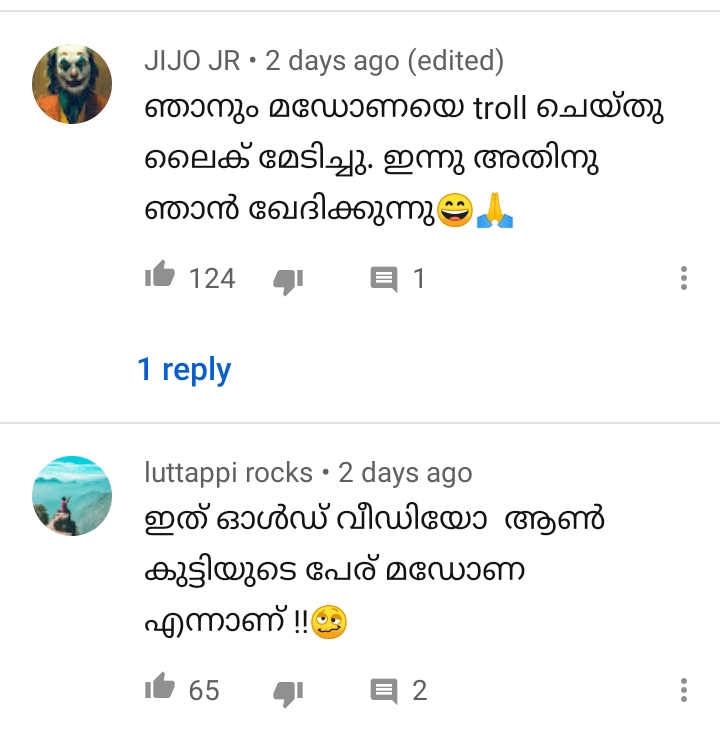Dislike JIJO JR's comment with thumbs down
This screenshot has width=720, height=744.
coord(288,281)
